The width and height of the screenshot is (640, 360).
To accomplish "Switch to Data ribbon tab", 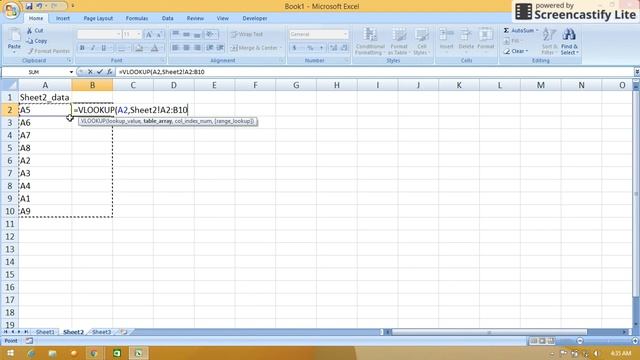I will click(x=167, y=18).
